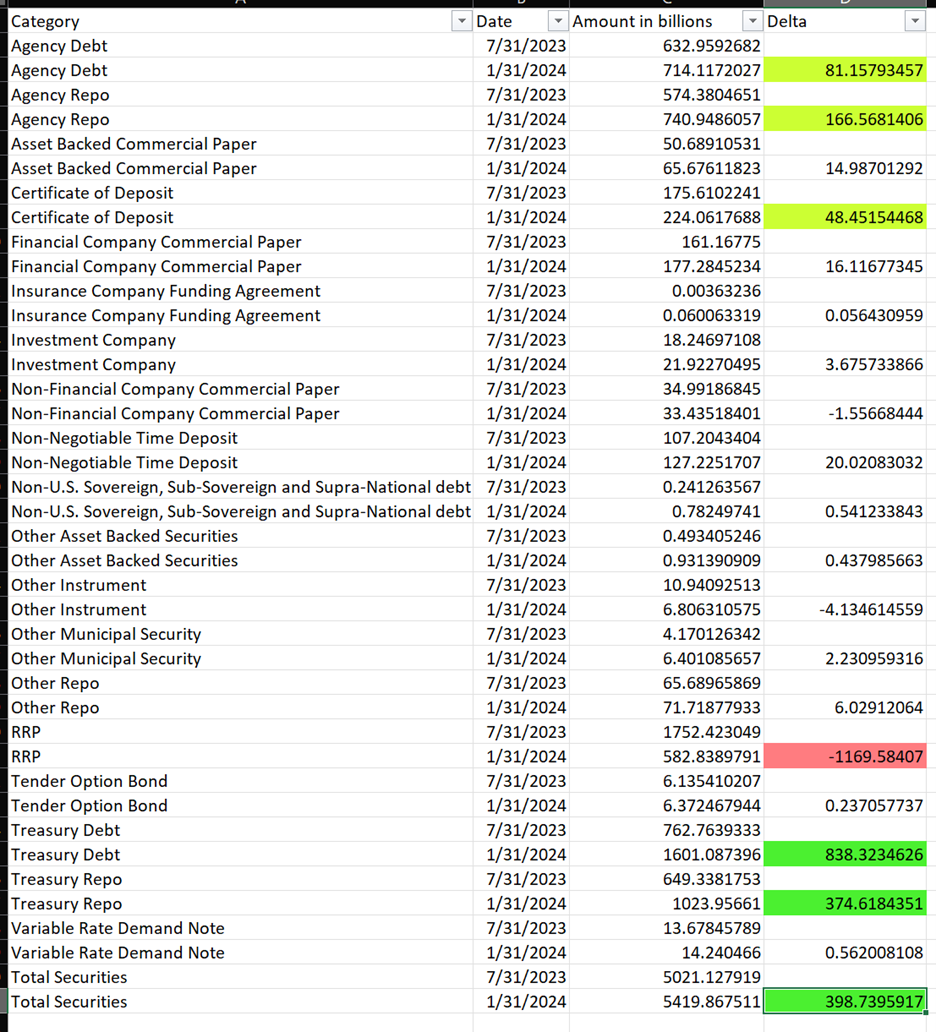Select amount cell 649.3381753
936x1032 pixels.
click(666, 879)
